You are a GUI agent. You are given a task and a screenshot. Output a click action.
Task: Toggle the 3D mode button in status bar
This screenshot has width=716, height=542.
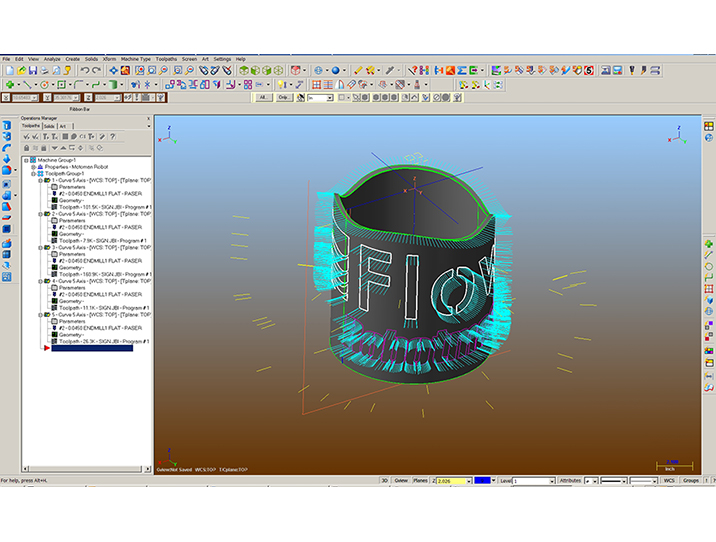click(384, 480)
